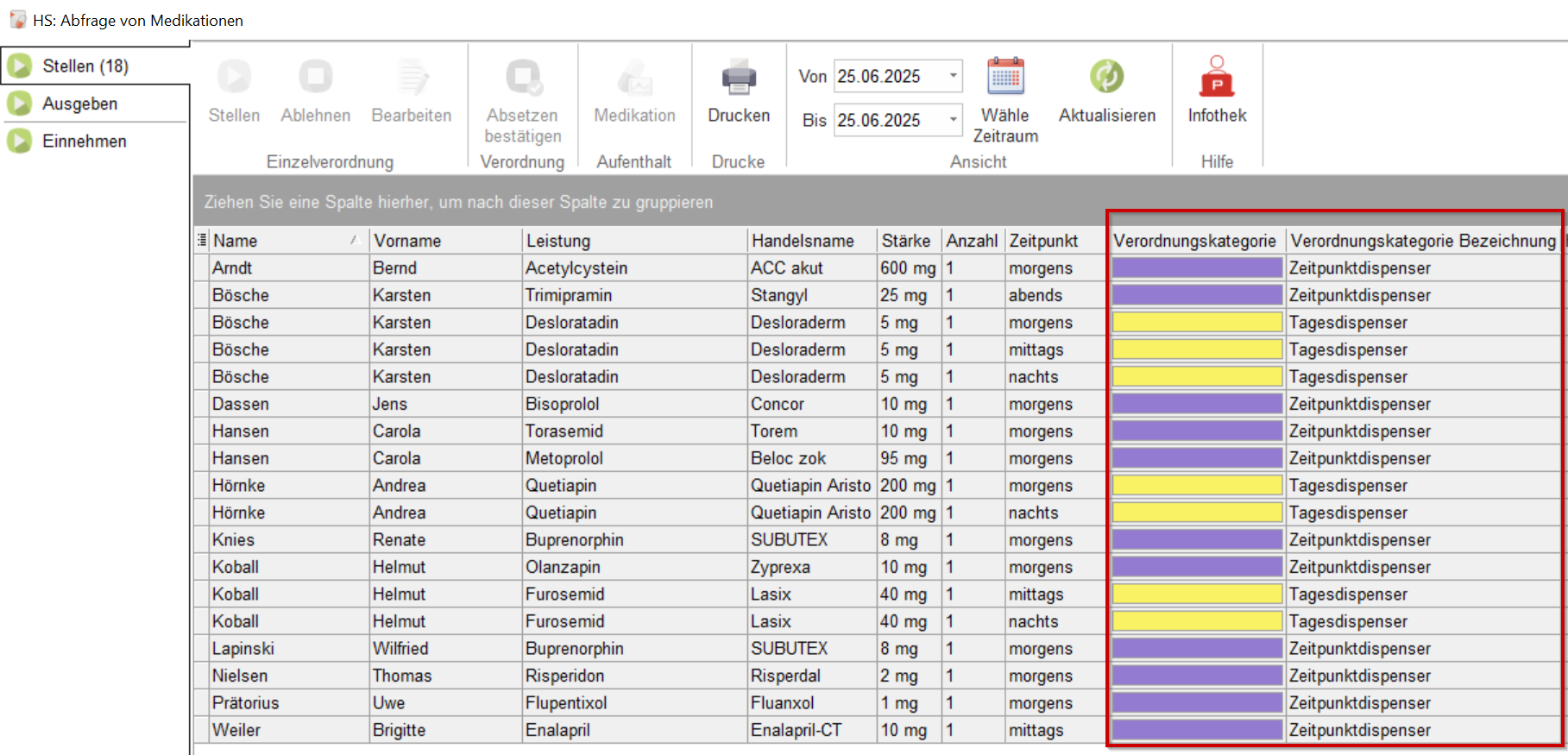Expand the Von date dropdown
This screenshot has width=1568, height=755.
[x=953, y=76]
